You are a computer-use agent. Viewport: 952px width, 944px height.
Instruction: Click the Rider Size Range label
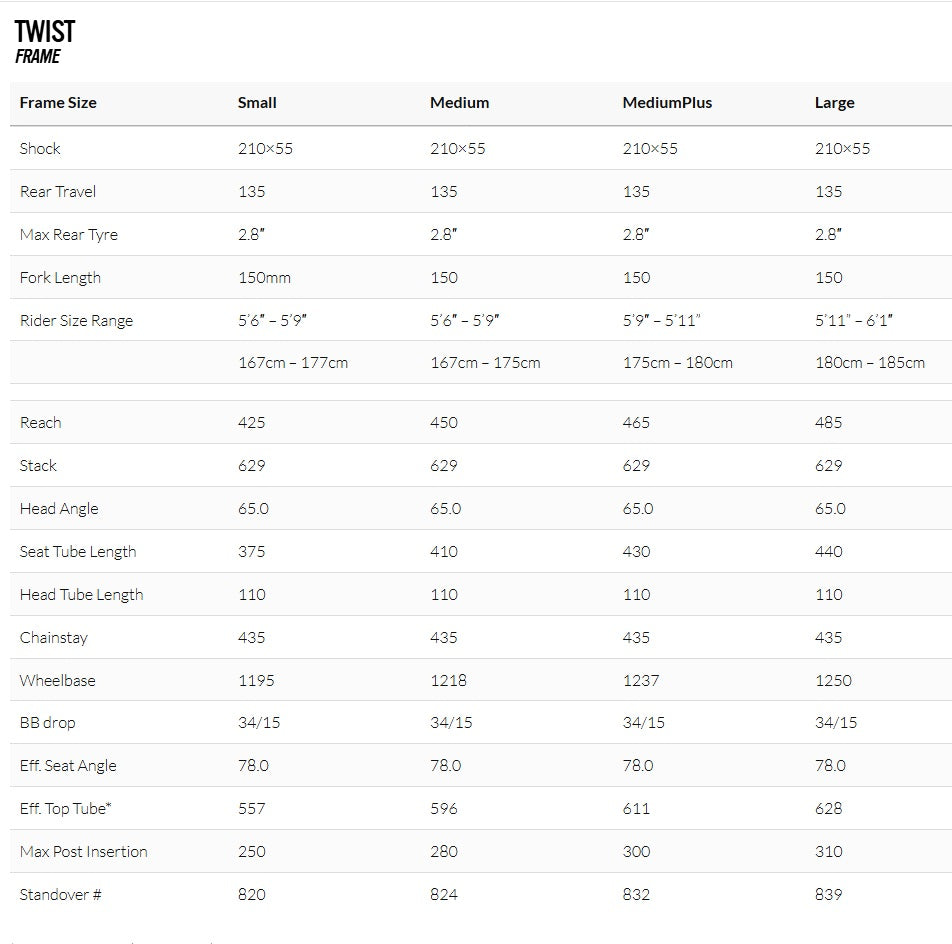pyautogui.click(x=76, y=321)
